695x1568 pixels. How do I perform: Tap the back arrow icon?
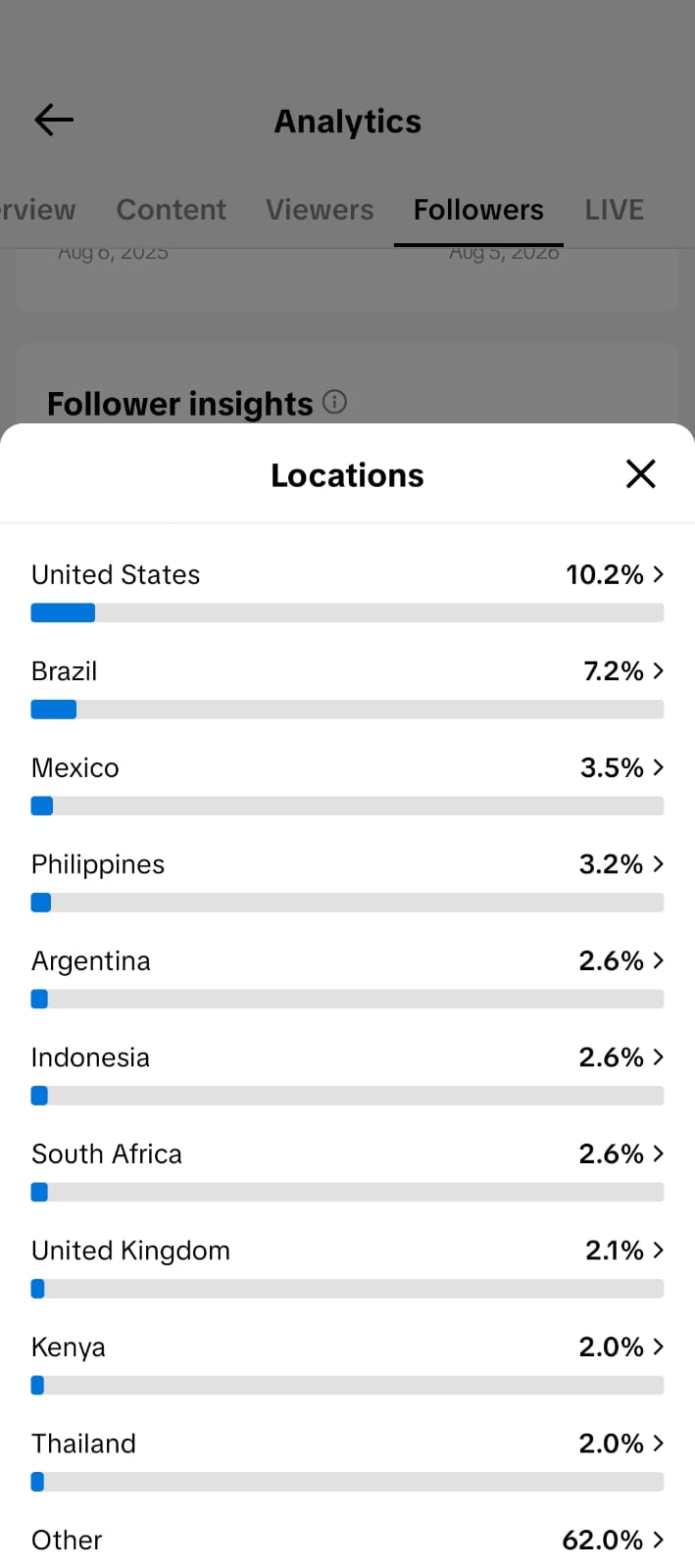click(x=54, y=121)
